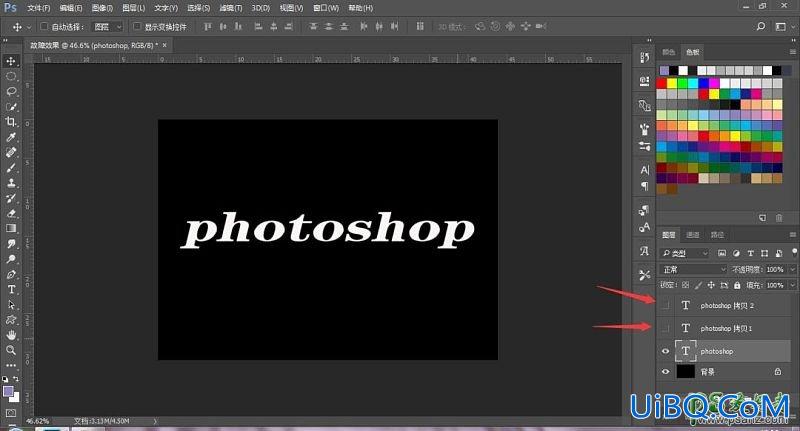800x431 pixels.
Task: Enable the 自动选择 checkbox
Action: [x=44, y=26]
